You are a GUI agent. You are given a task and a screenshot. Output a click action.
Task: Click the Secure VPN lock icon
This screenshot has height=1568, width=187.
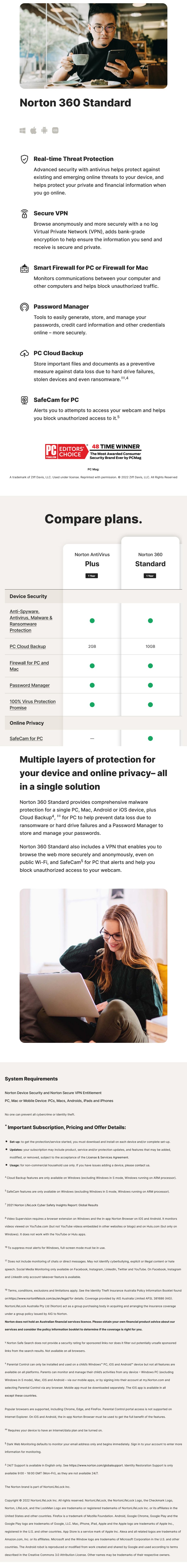pyautogui.click(x=24, y=214)
